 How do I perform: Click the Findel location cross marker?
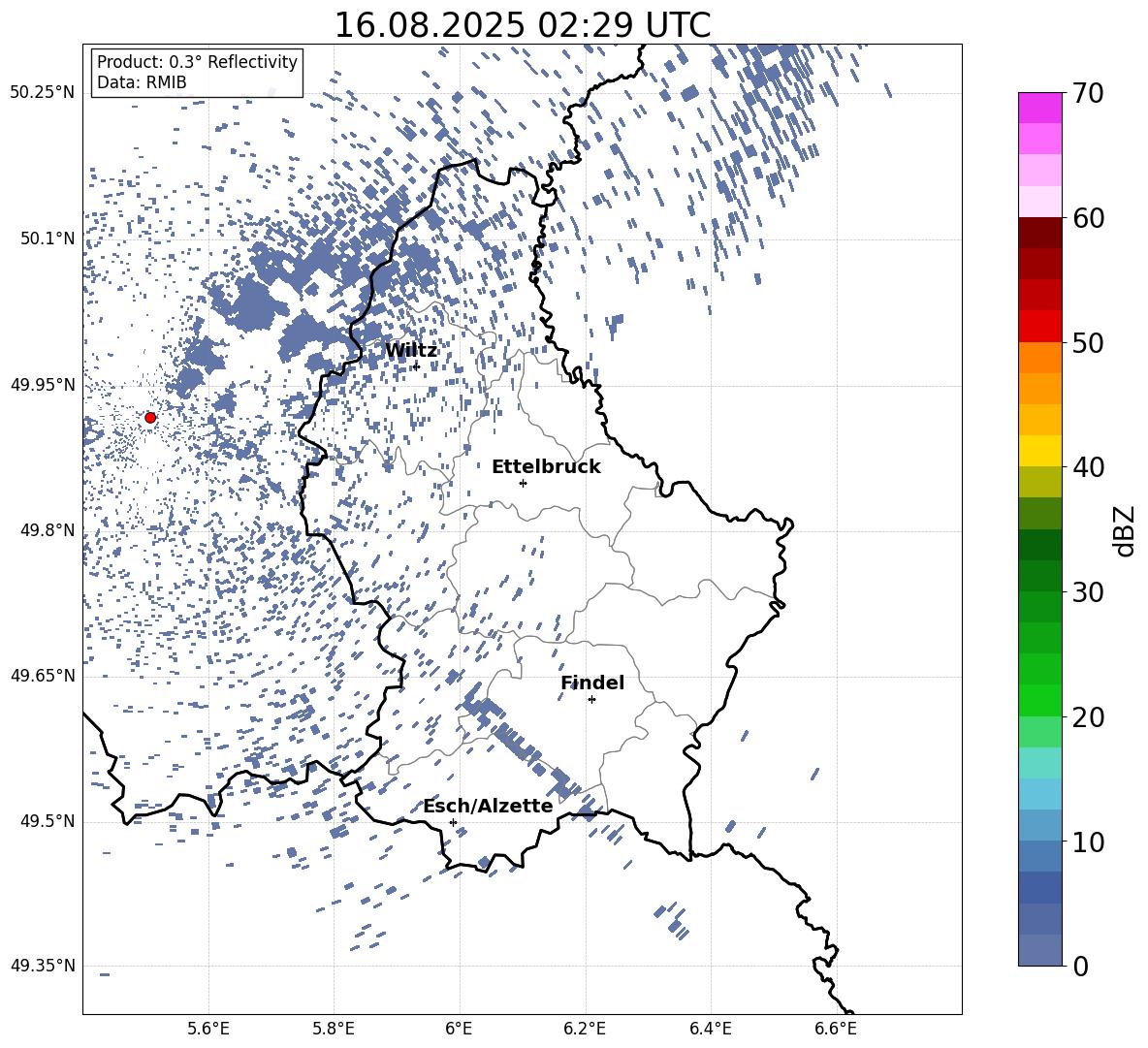click(x=591, y=700)
